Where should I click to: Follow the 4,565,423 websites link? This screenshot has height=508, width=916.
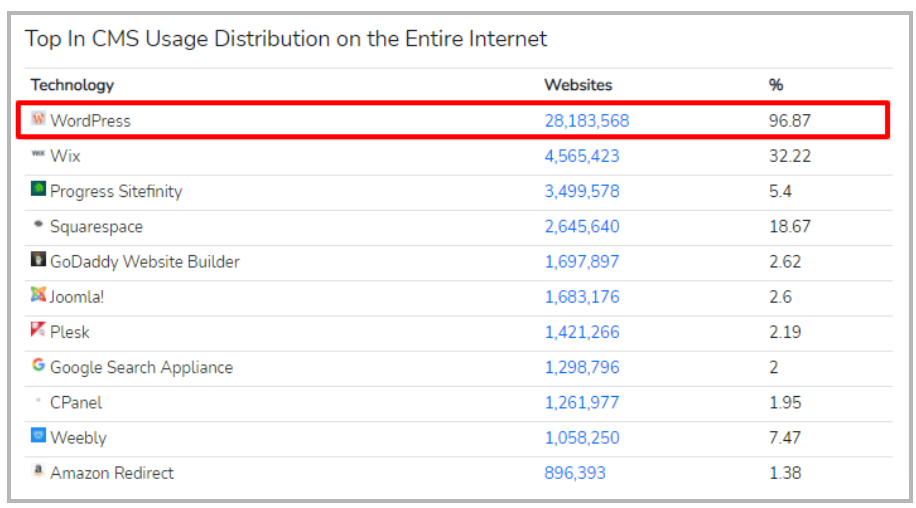coord(582,156)
